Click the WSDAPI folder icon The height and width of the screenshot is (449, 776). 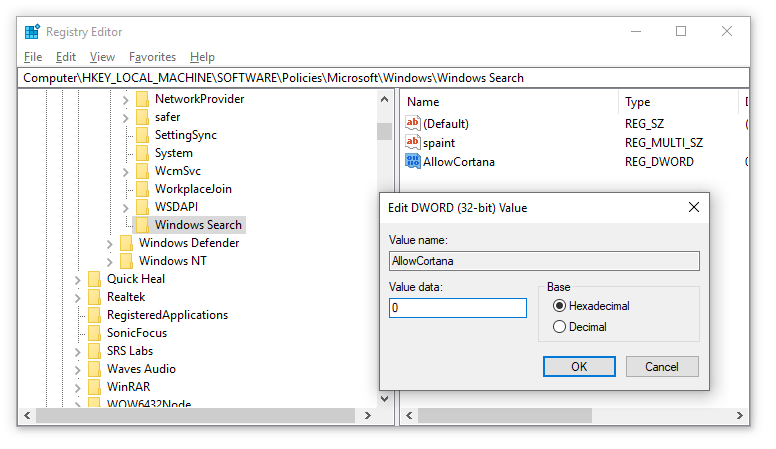[x=143, y=207]
